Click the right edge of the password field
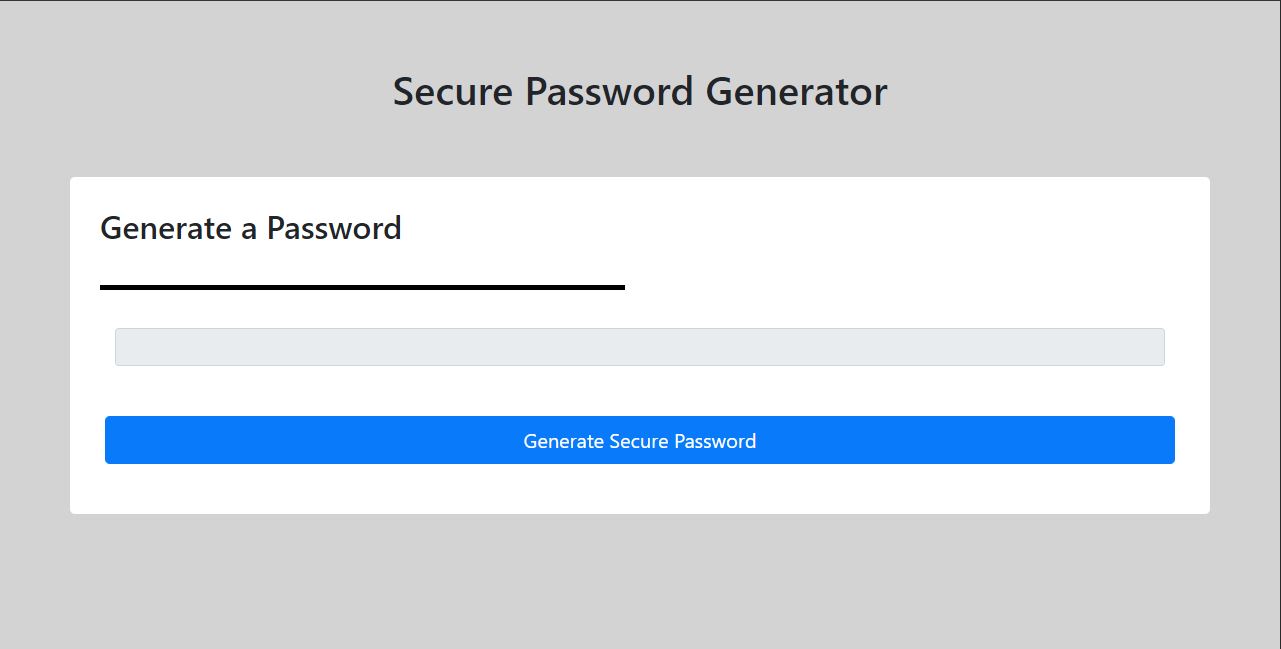The image size is (1281, 649). point(1155,346)
